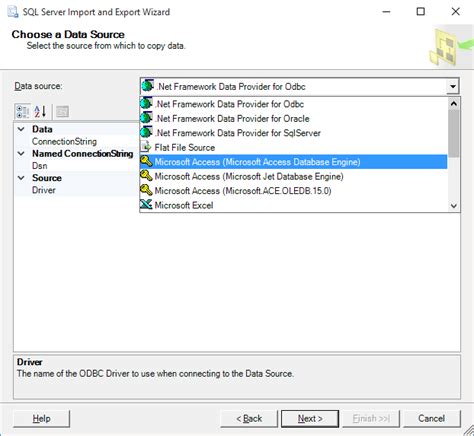Viewport: 474px width, 436px height.
Task: Click the Categorized view icon in property grid
Action: 23,111
